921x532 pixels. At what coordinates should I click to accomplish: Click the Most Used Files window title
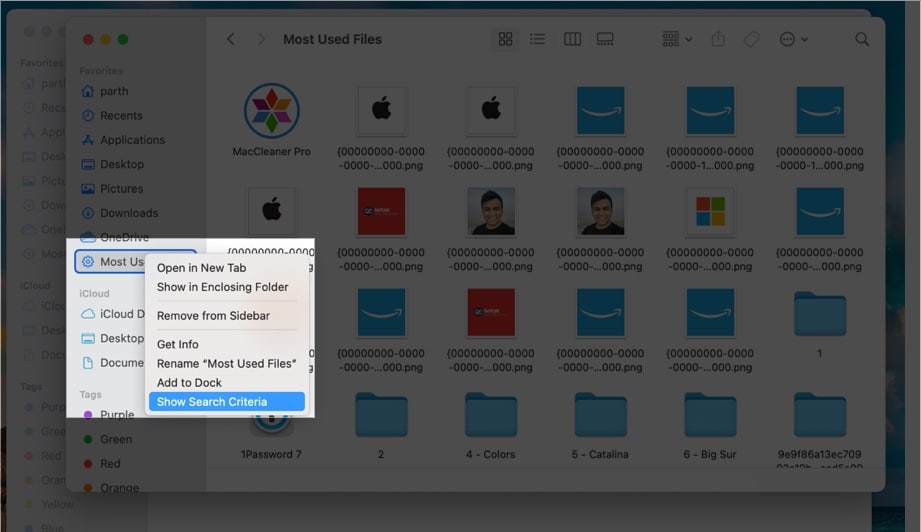point(332,39)
